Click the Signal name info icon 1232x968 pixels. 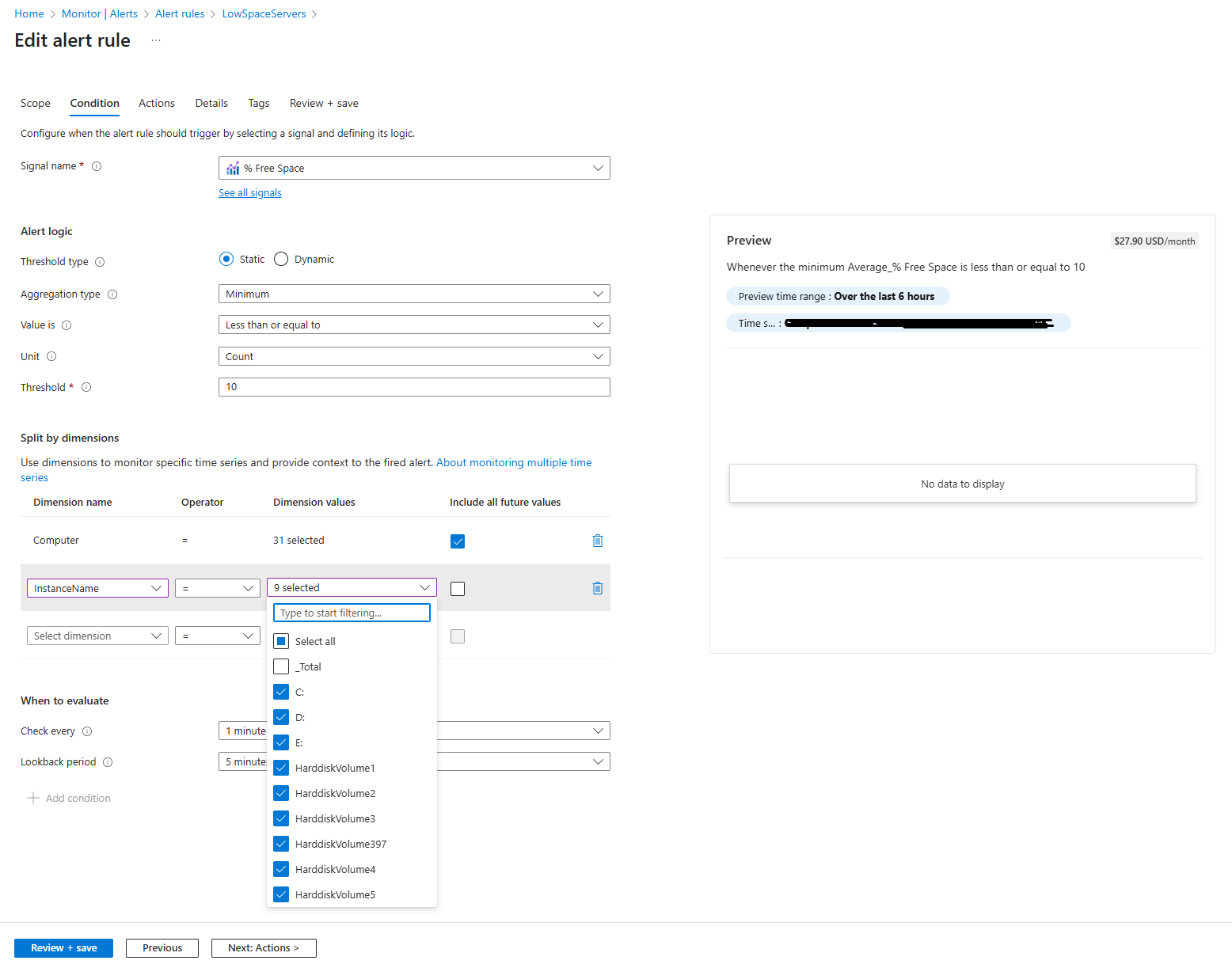click(x=97, y=166)
